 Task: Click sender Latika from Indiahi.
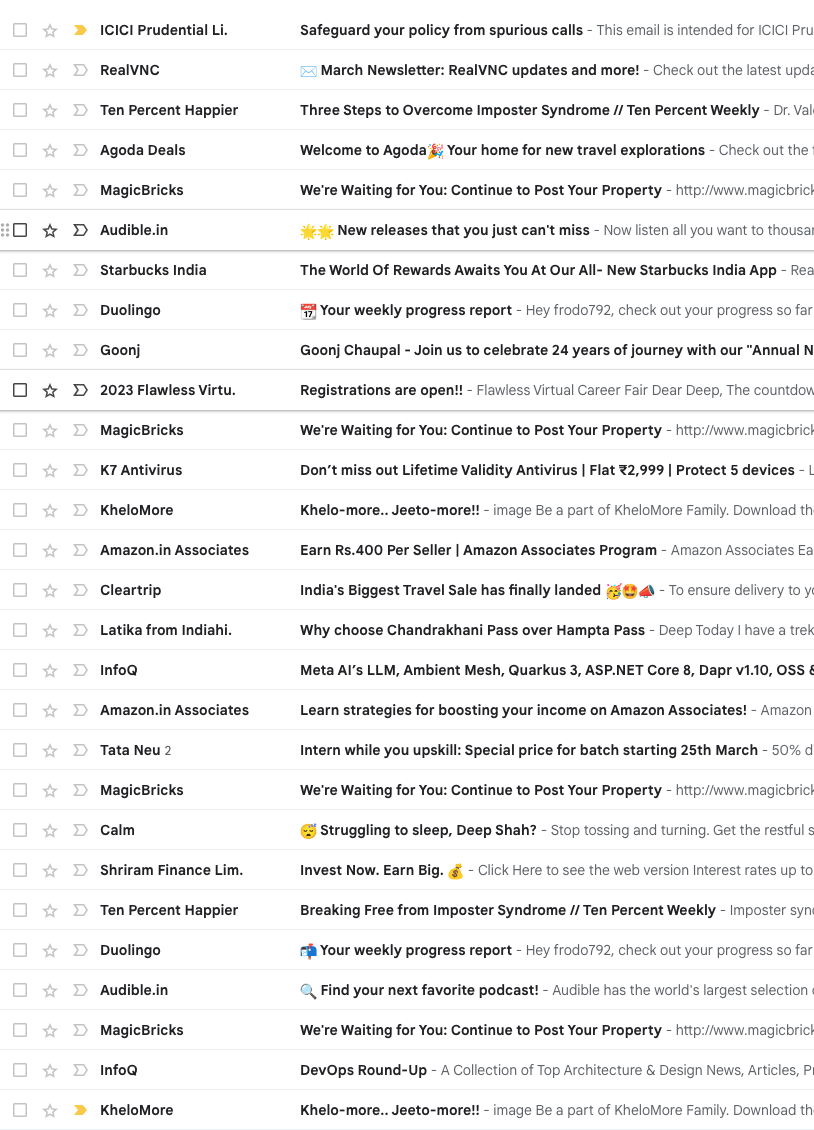tap(166, 630)
